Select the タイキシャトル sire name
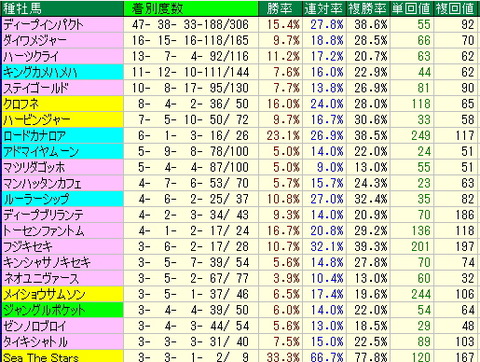Screen dimensions: 480x362 pos(35,342)
